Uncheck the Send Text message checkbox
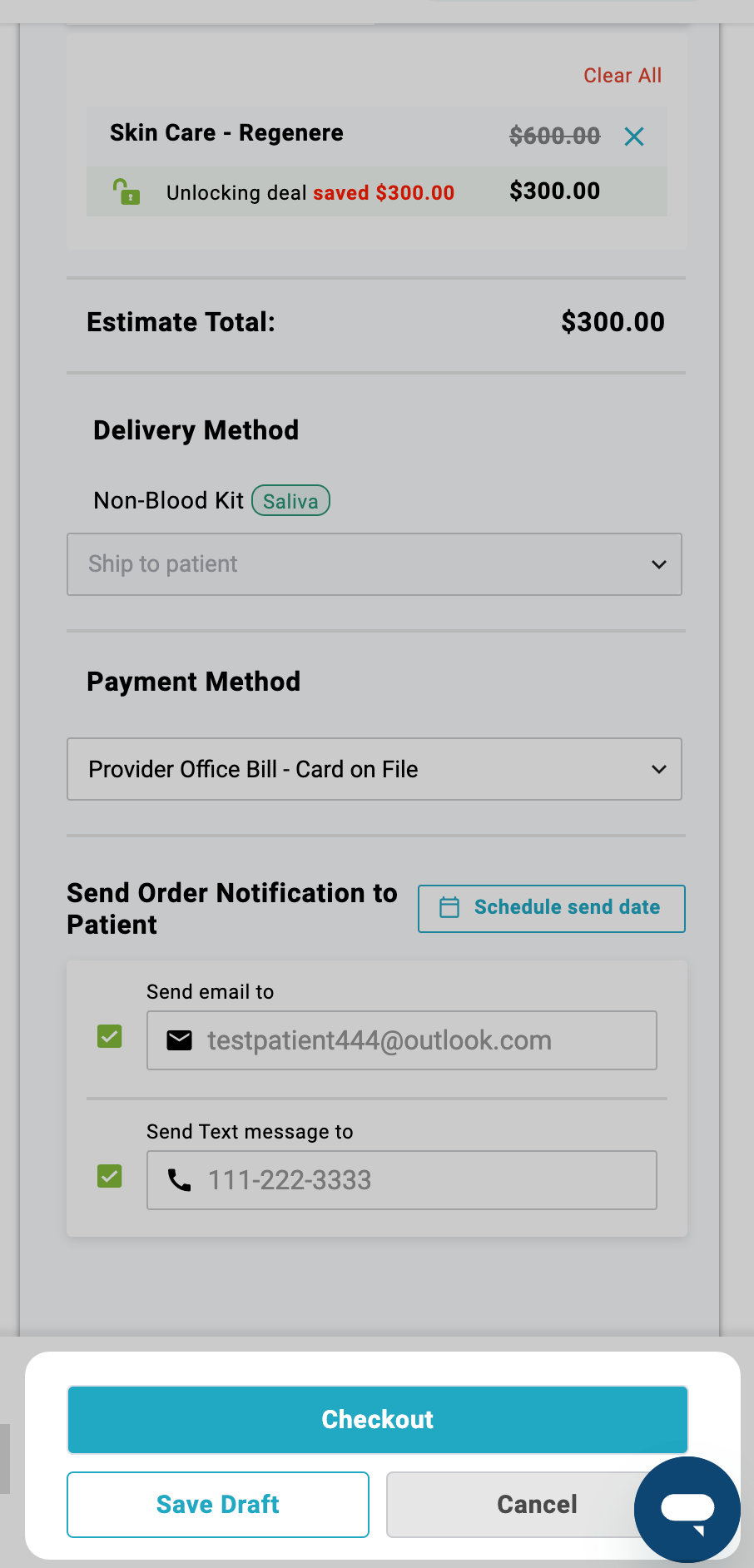 coord(110,1176)
